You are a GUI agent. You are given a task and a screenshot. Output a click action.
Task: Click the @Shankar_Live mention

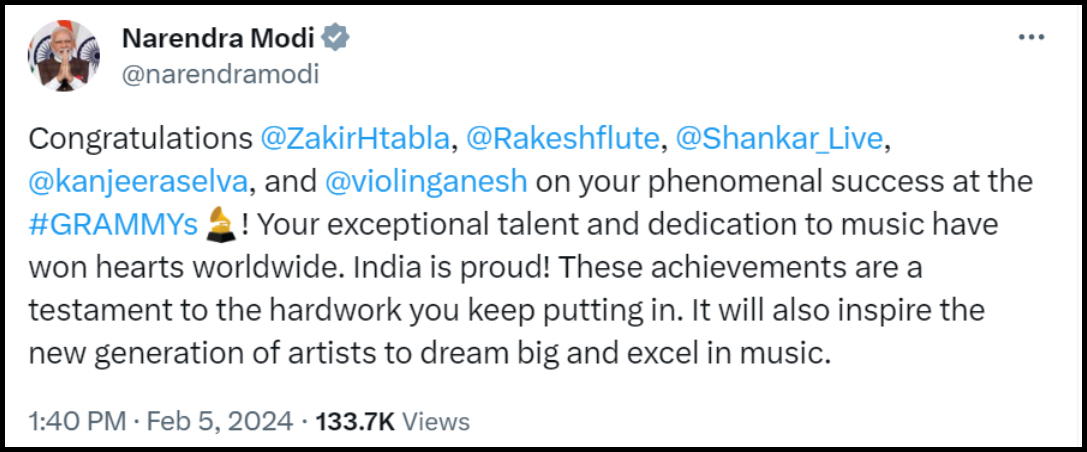pyautogui.click(x=782, y=139)
